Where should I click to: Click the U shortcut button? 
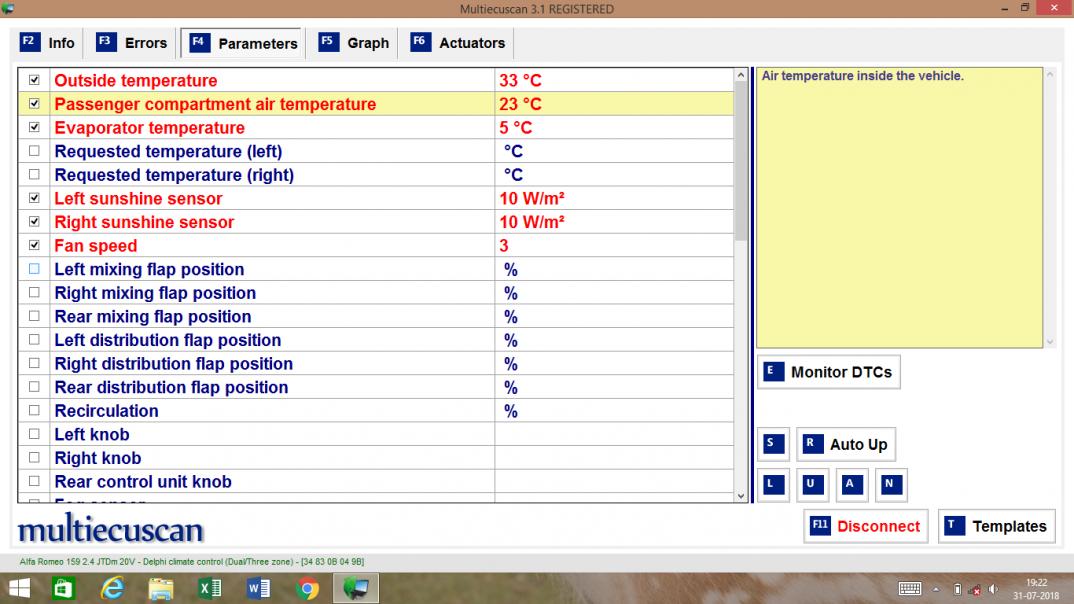tap(812, 485)
